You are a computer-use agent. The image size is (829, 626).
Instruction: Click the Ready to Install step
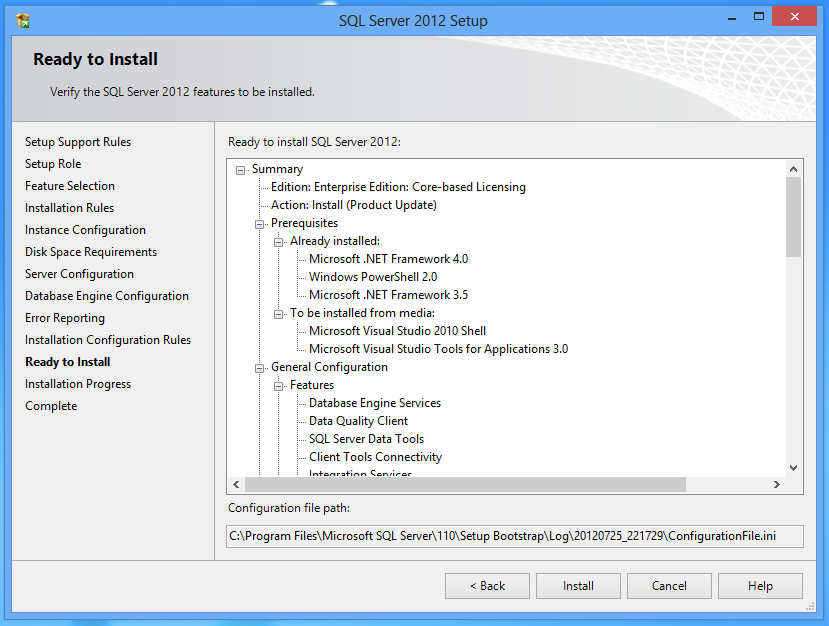pyautogui.click(x=68, y=362)
